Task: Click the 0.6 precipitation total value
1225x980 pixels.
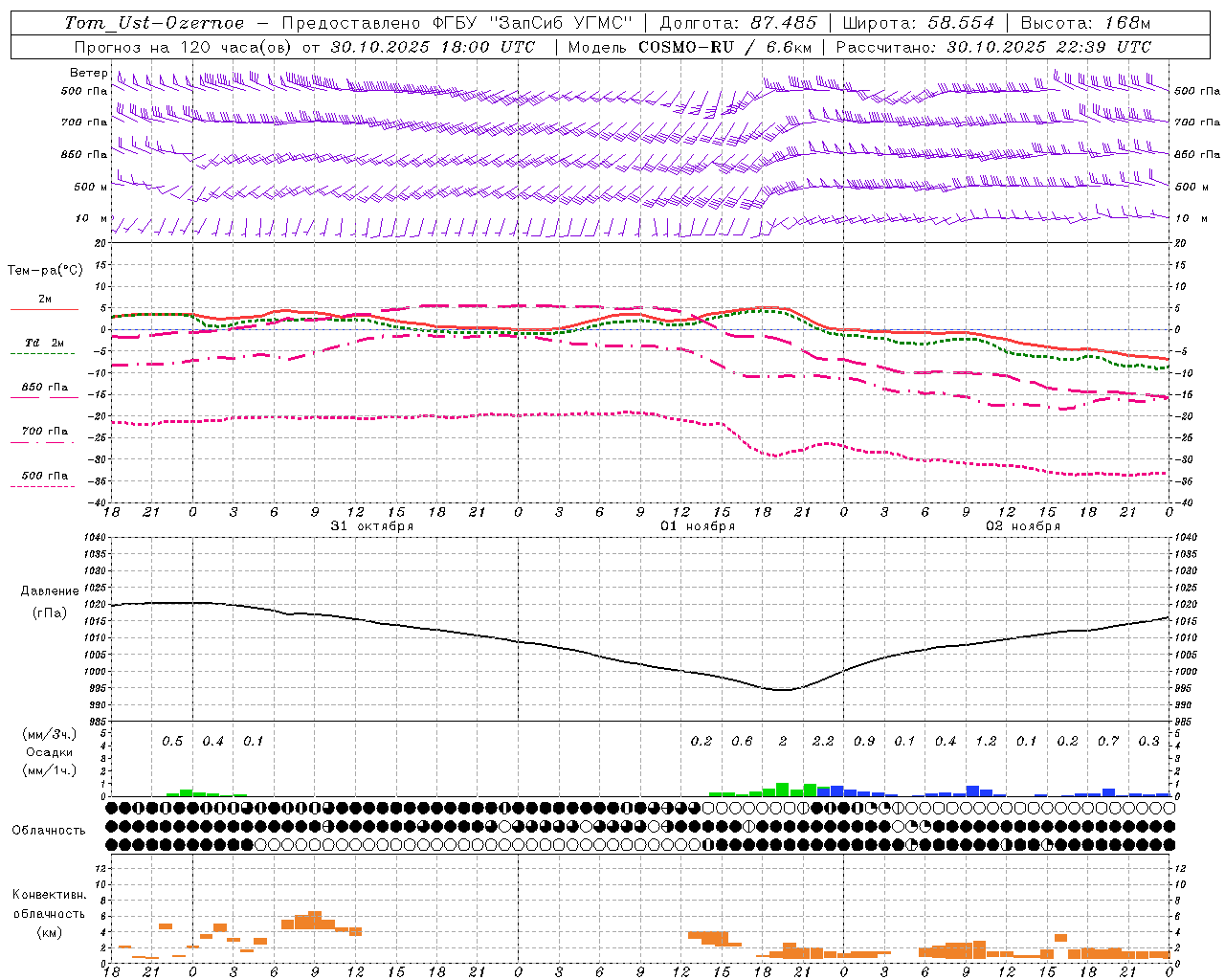Action: 742,742
